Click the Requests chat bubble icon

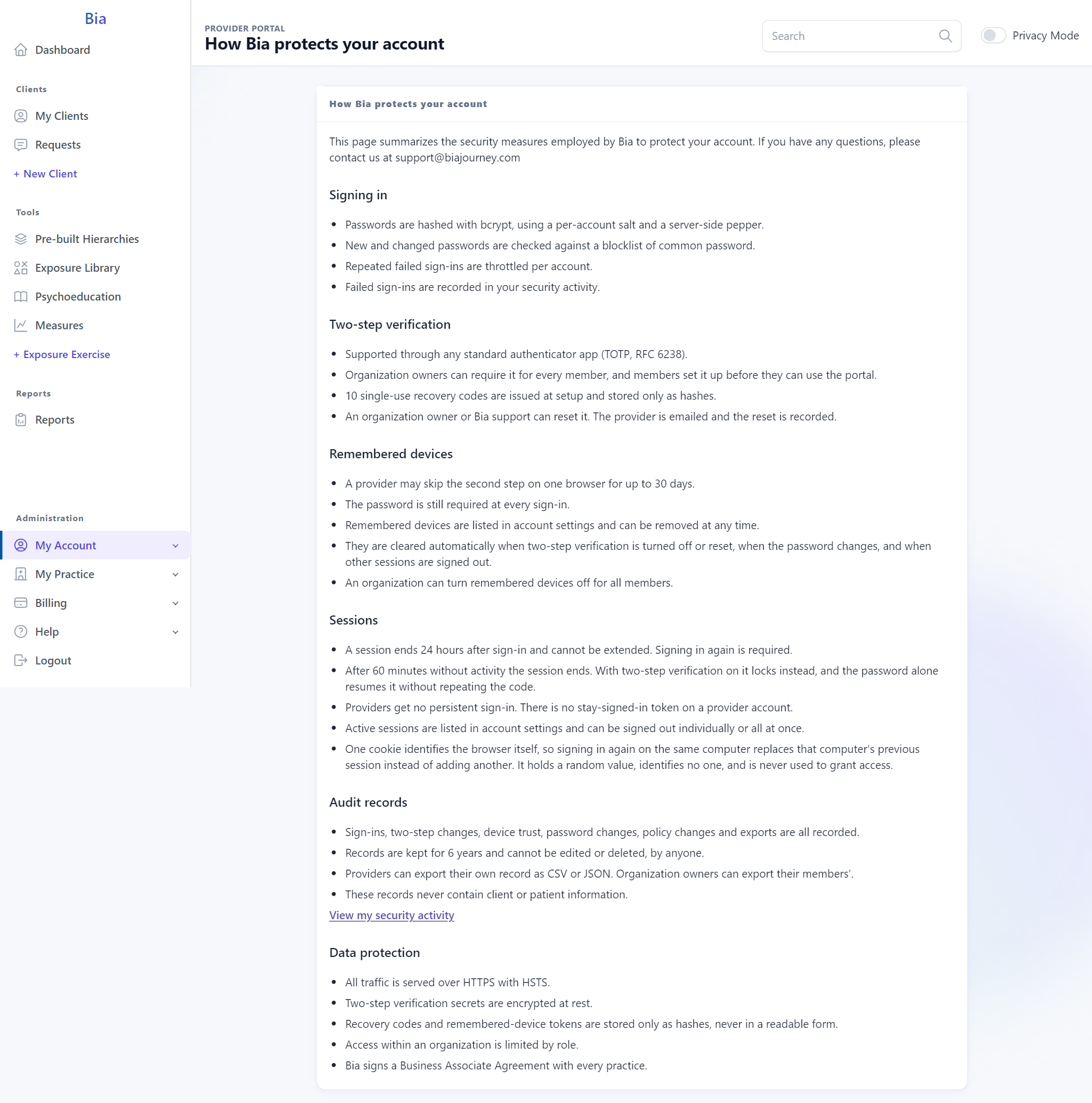(x=21, y=144)
